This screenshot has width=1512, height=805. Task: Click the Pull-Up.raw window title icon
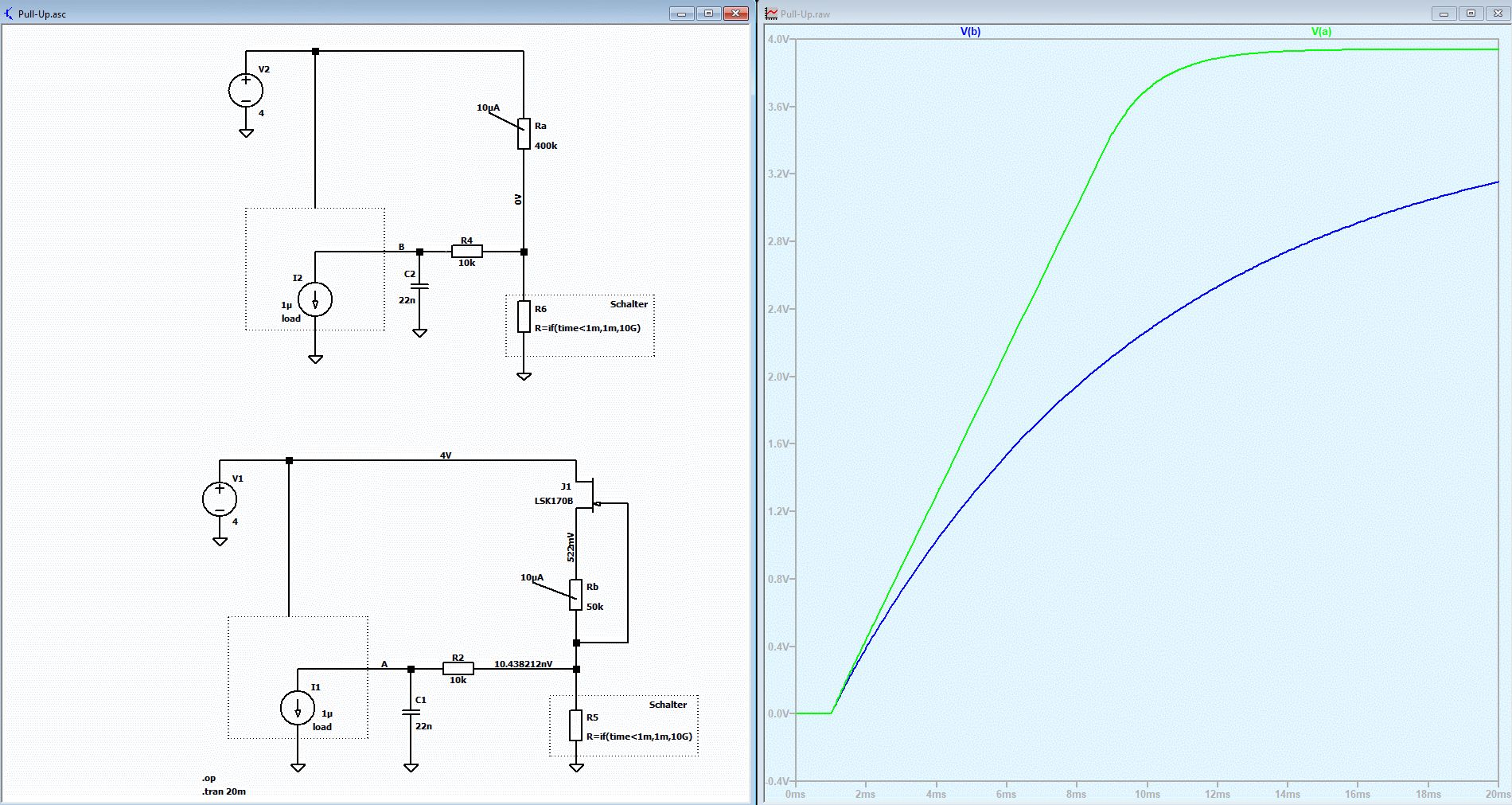(x=771, y=14)
